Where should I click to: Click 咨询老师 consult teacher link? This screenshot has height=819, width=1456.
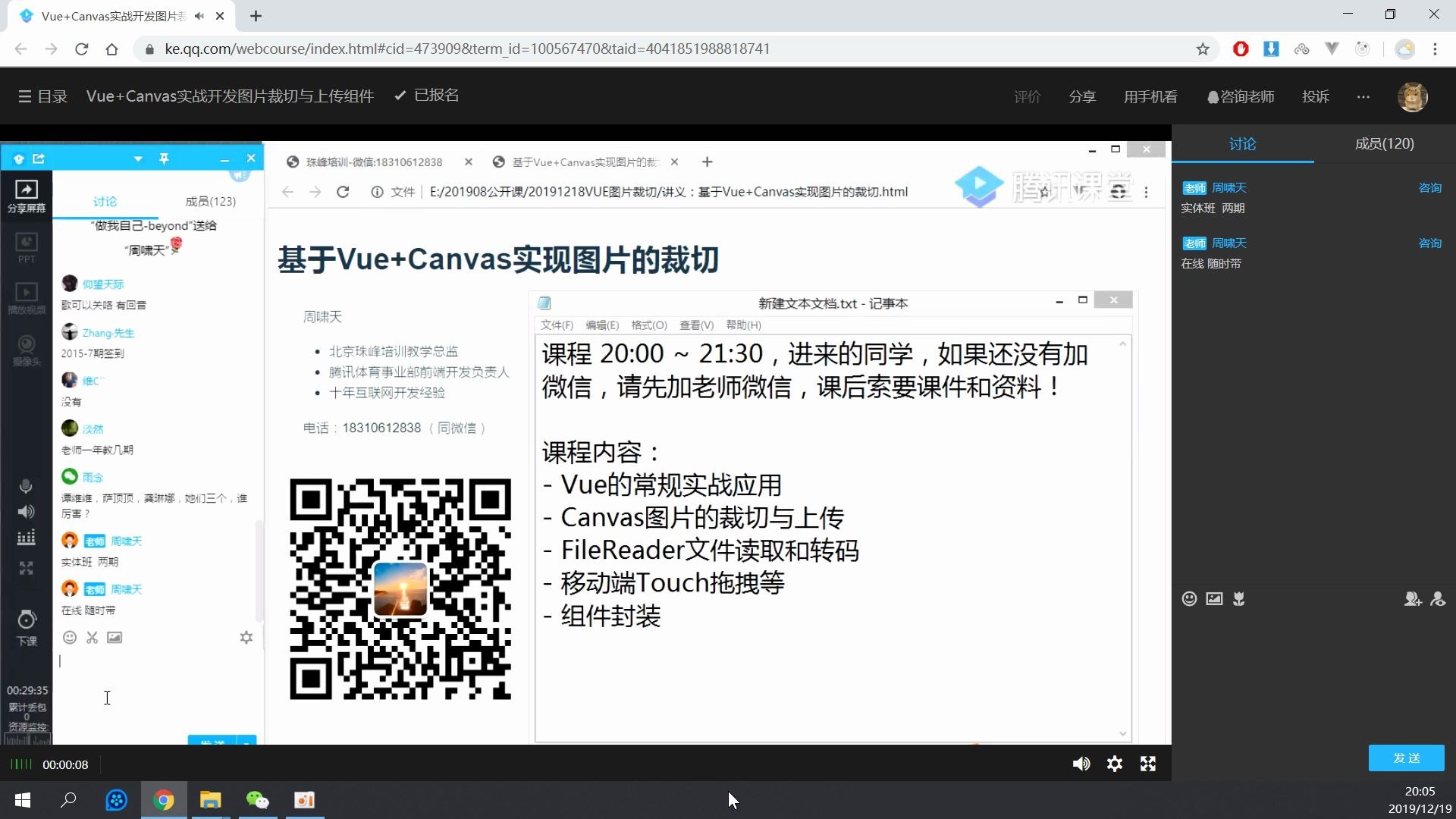1241,96
